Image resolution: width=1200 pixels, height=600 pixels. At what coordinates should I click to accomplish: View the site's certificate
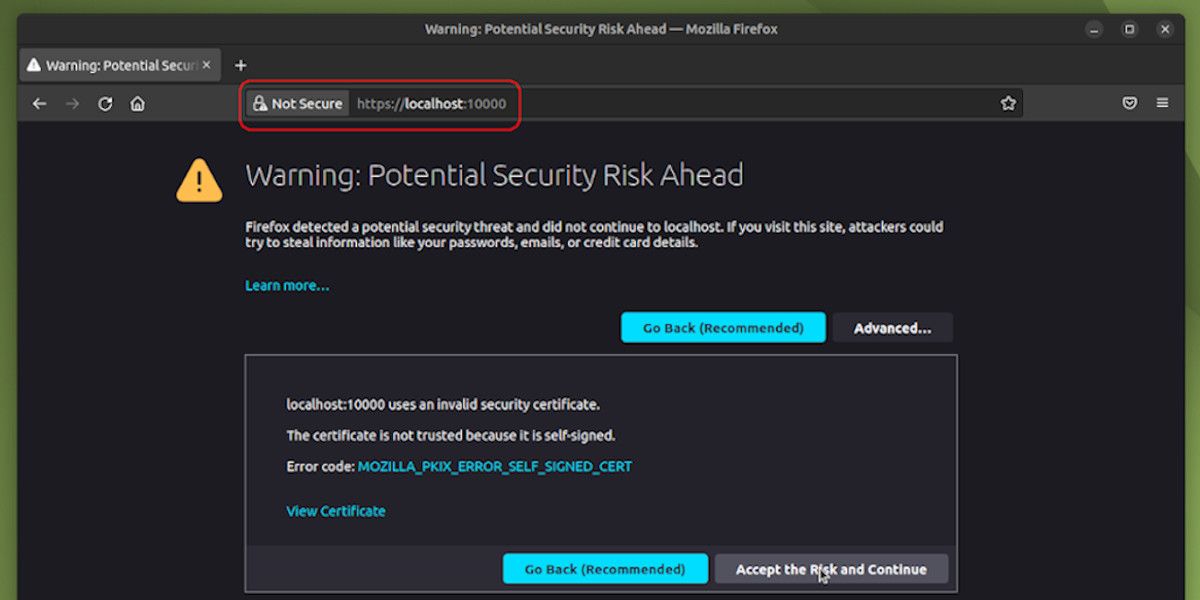point(336,511)
